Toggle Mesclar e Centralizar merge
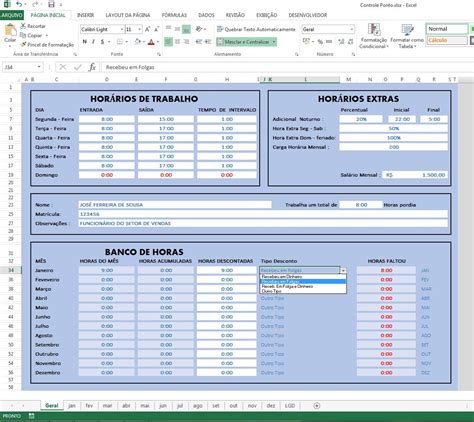This screenshot has height=422, width=474. pos(243,42)
